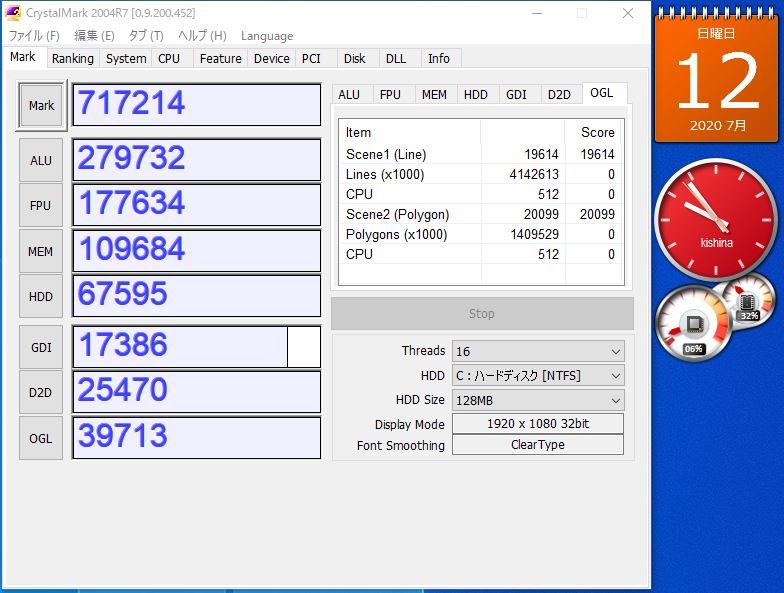Click the CPU meter gauge gadget
784x593 pixels.
[691, 324]
